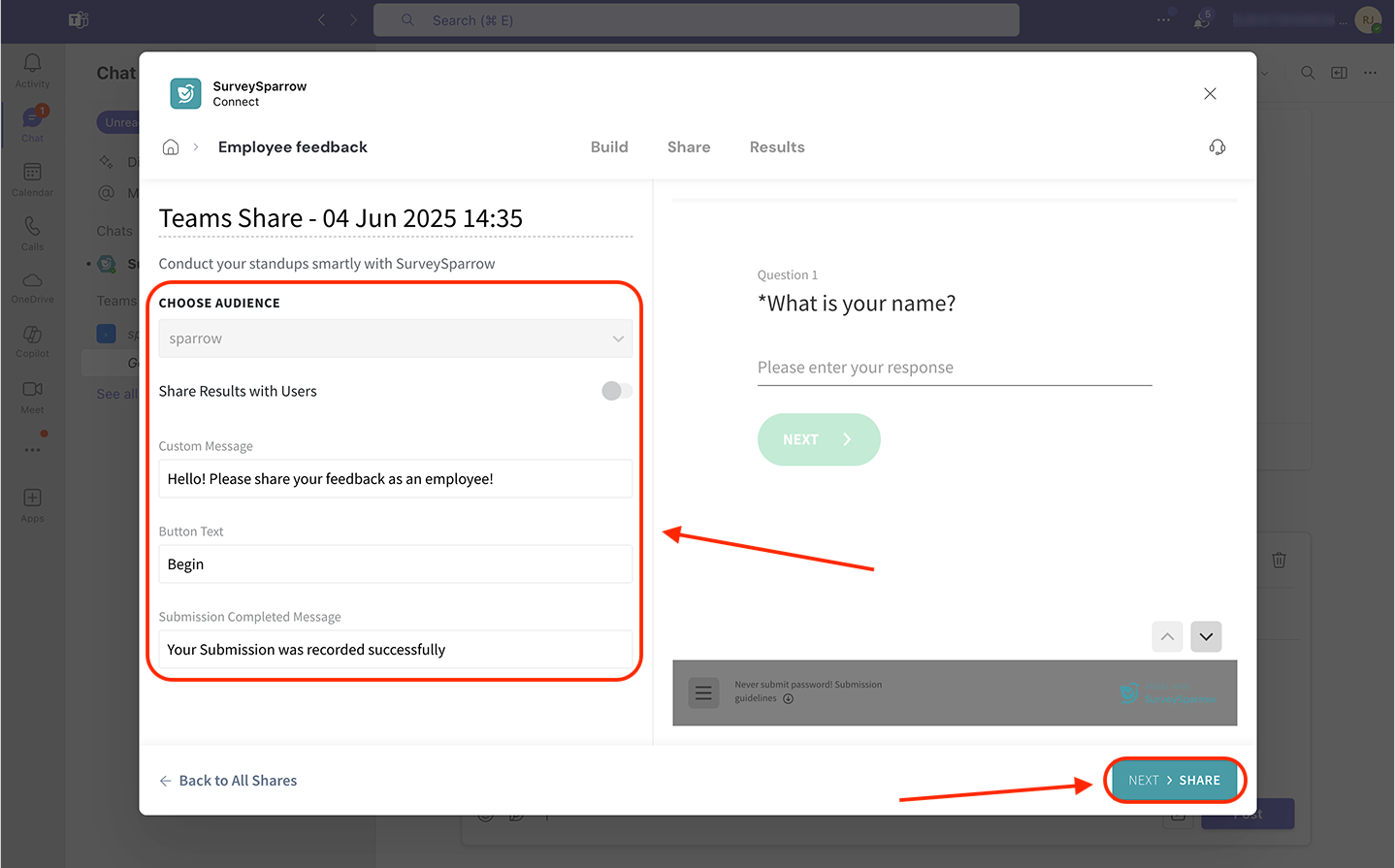Open OneDrive in Teams sidebar
Viewport: 1395px width, 868px height.
click(32, 285)
